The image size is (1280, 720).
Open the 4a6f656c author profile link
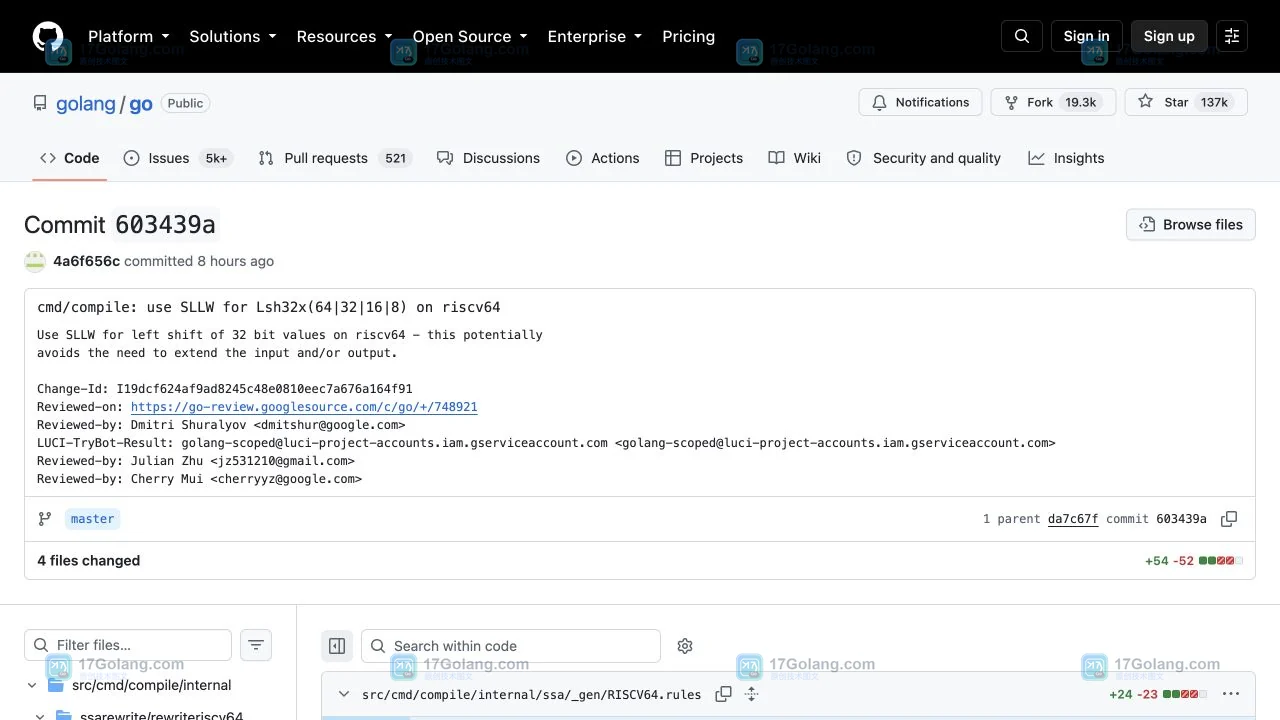click(x=86, y=261)
